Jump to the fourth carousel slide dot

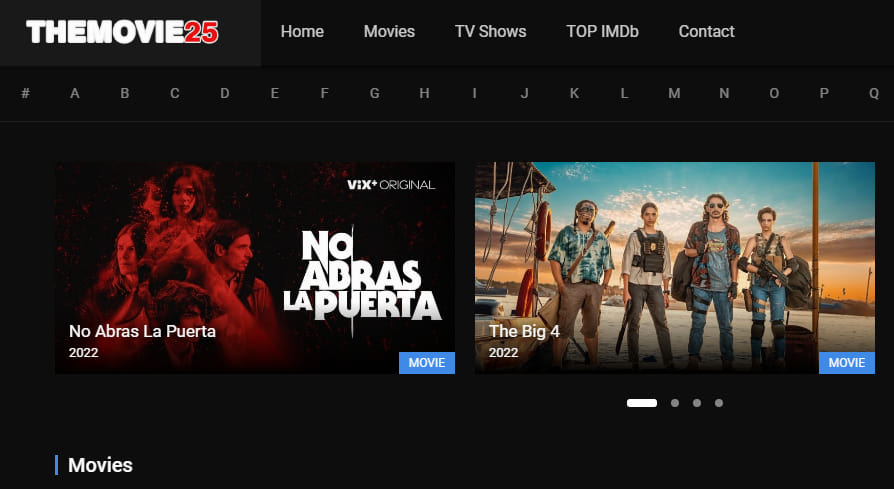pyautogui.click(x=719, y=403)
